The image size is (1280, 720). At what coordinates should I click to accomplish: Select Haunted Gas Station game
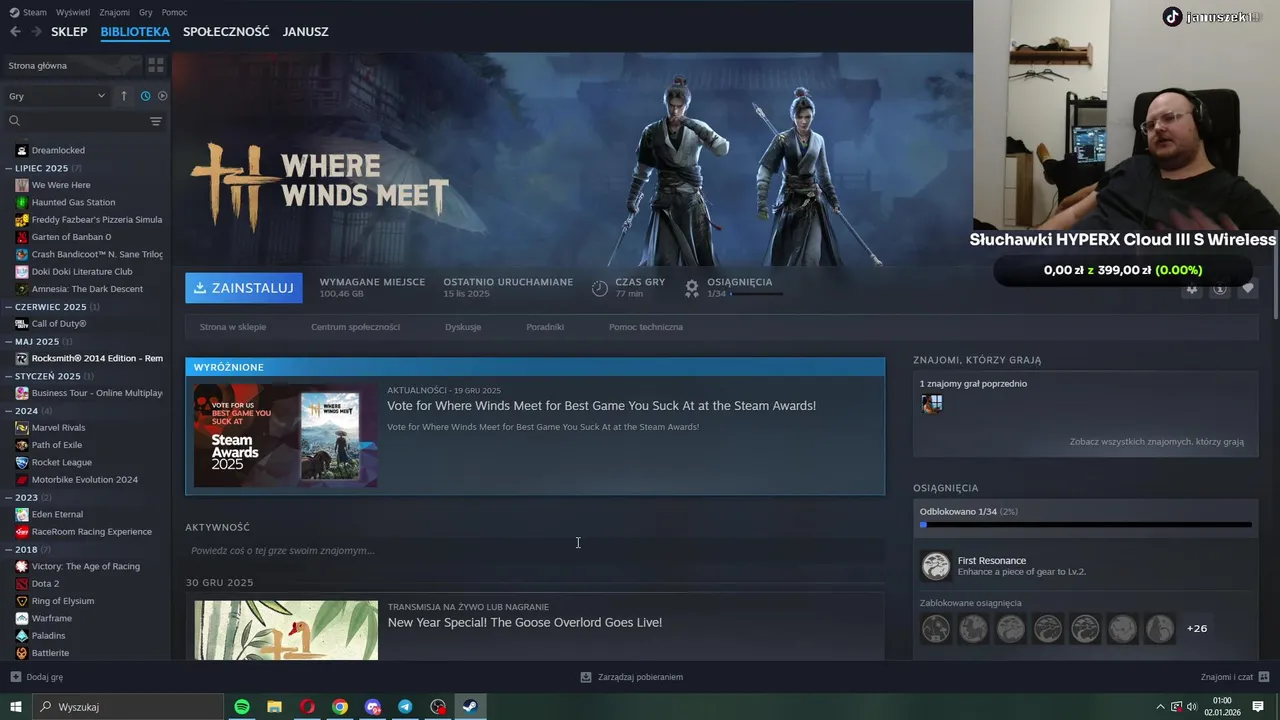[x=73, y=202]
